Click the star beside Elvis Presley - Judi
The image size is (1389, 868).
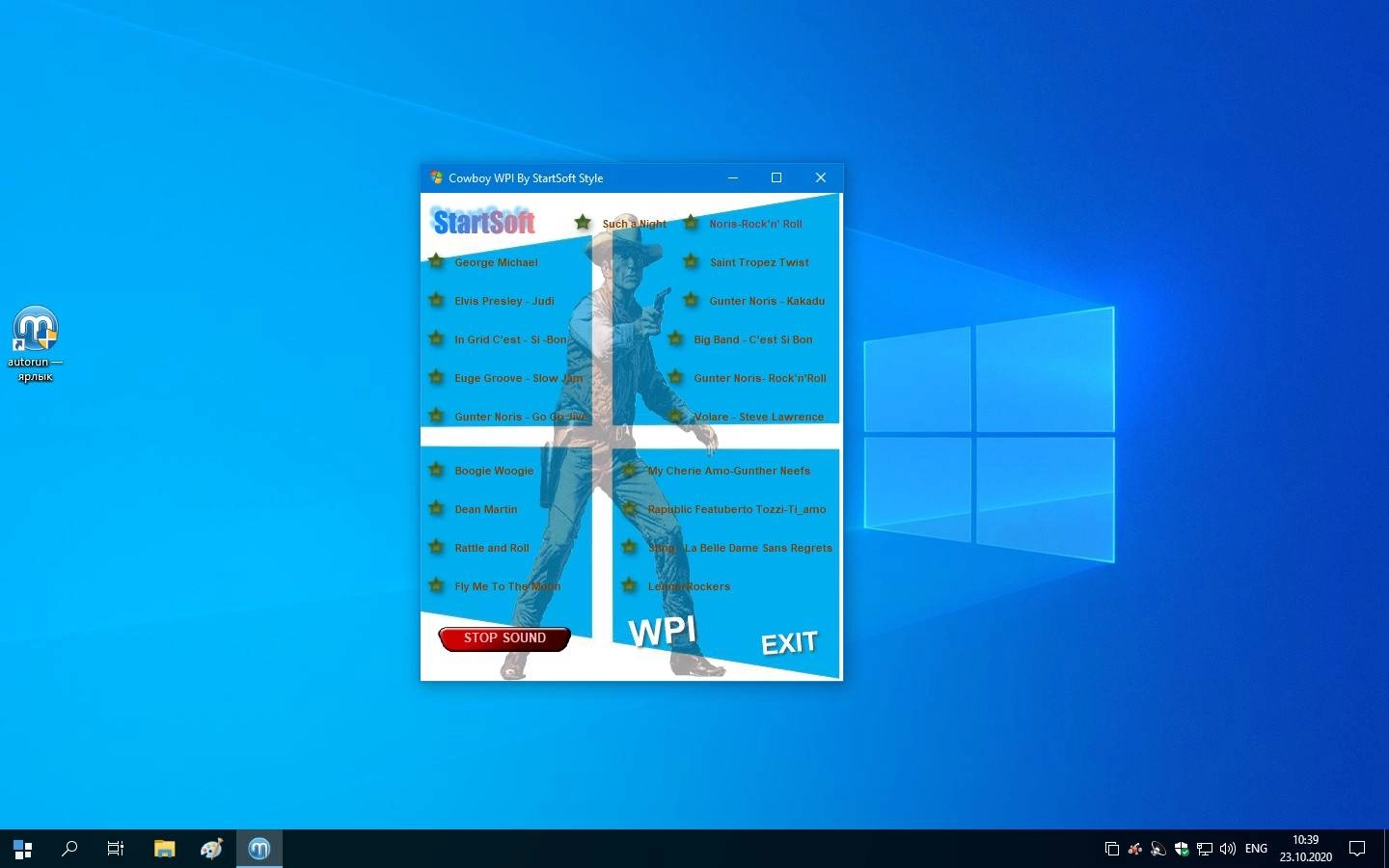436,300
